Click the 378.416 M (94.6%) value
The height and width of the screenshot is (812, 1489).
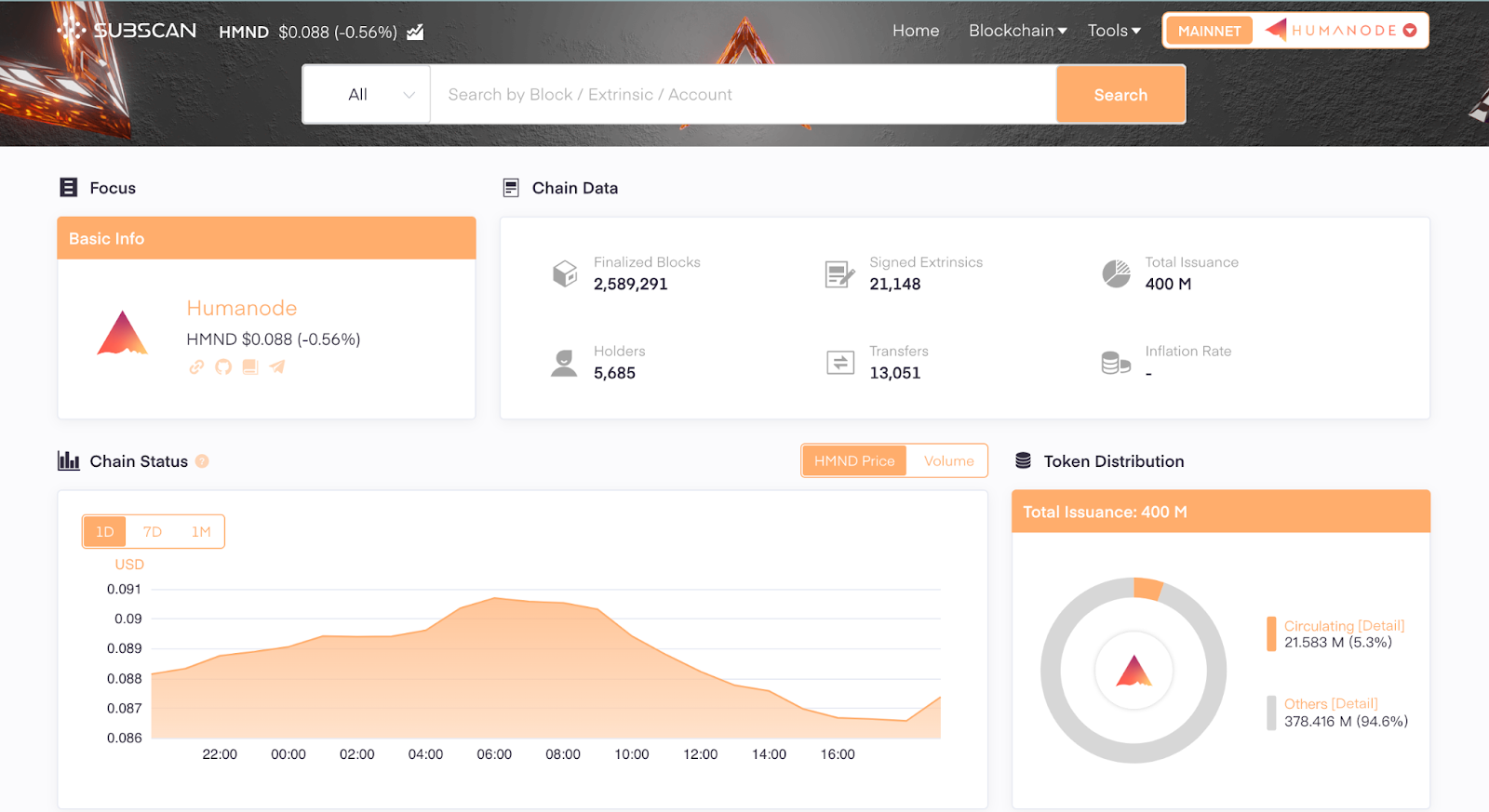click(1346, 721)
